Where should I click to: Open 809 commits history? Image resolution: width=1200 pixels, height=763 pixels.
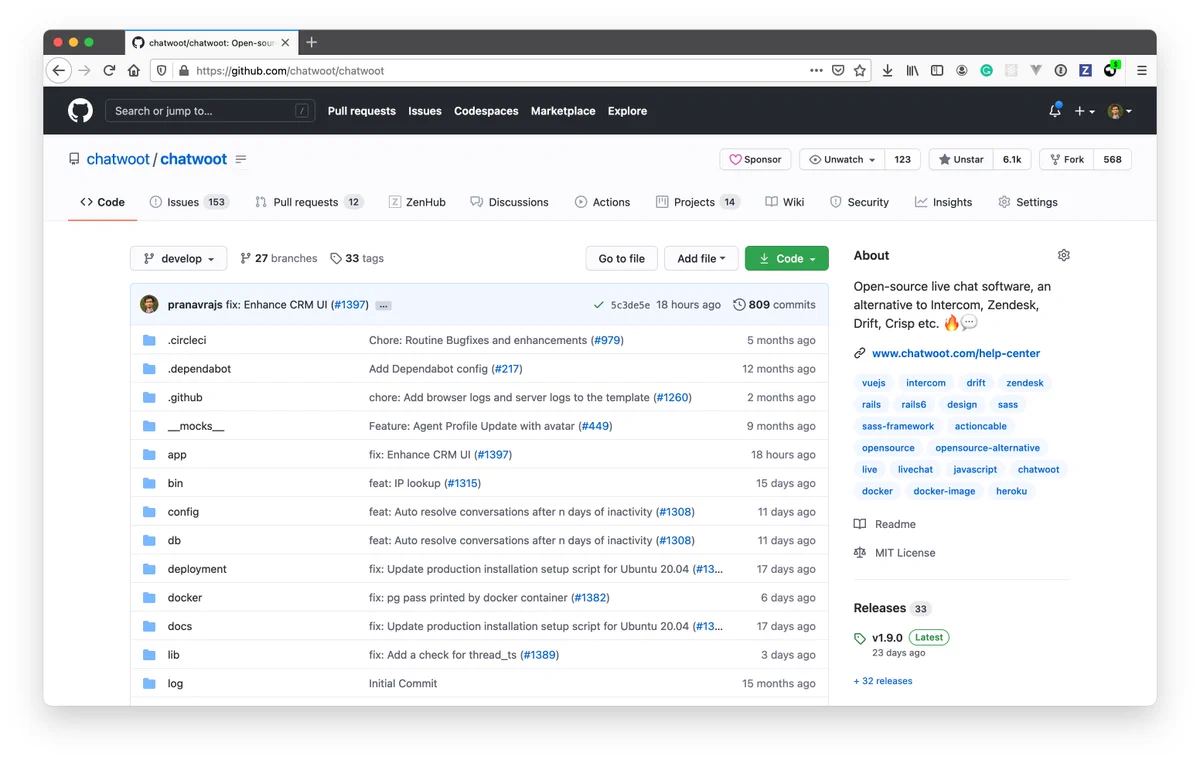[774, 305]
